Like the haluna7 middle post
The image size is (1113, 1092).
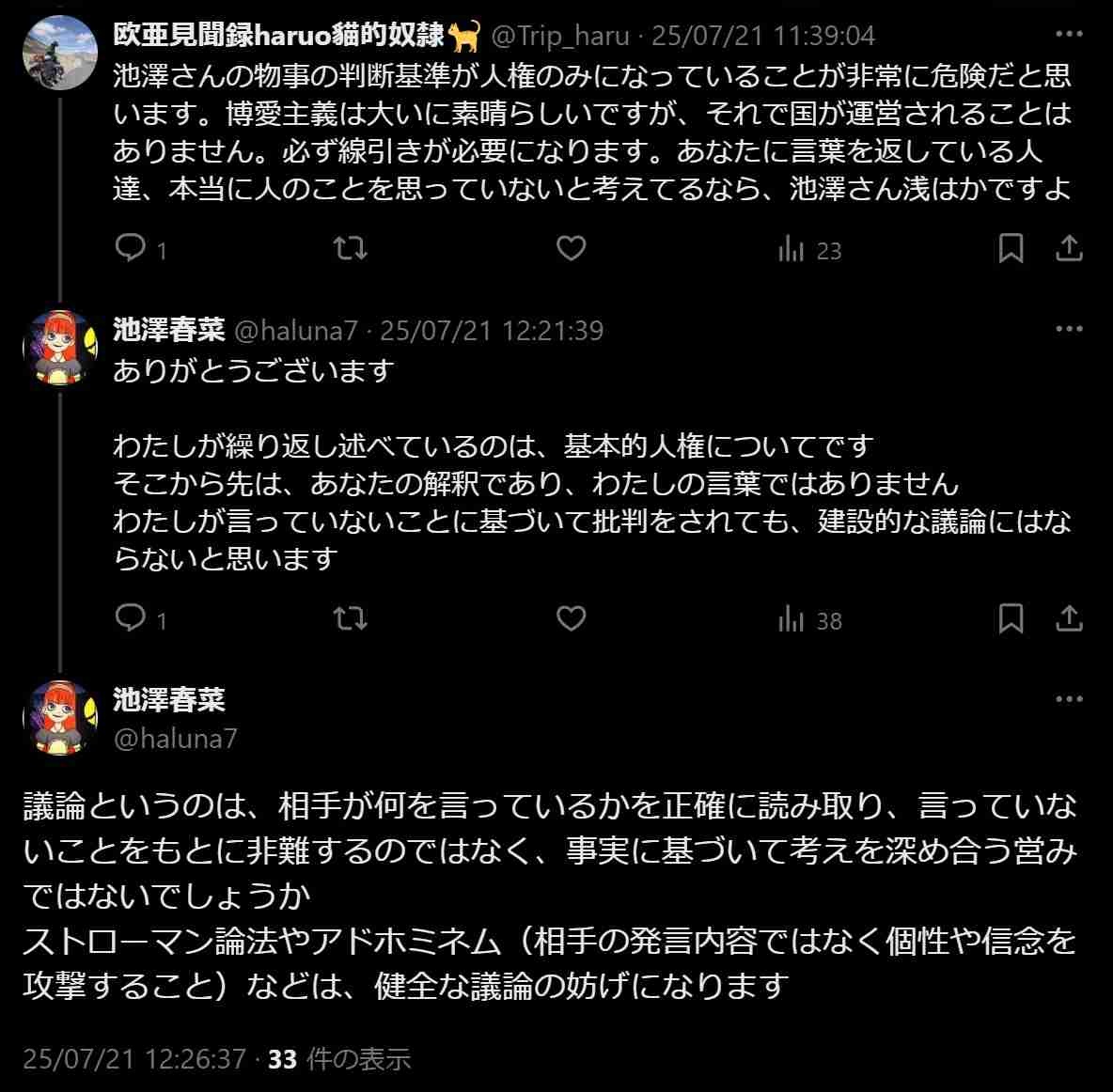[571, 619]
